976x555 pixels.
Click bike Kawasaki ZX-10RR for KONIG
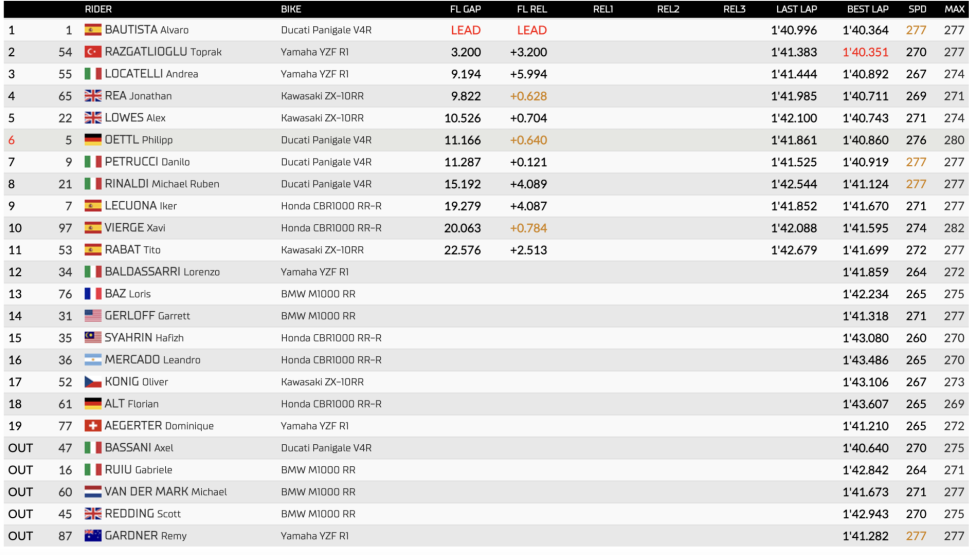click(x=322, y=382)
